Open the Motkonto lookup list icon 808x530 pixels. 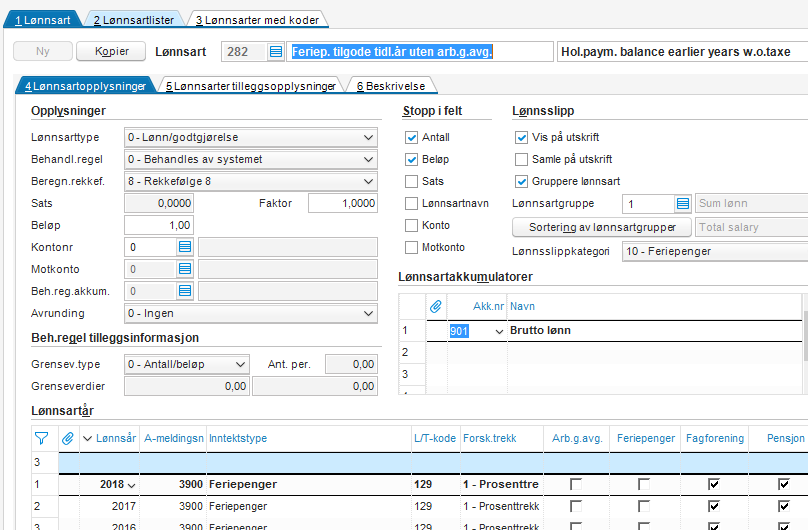pos(185,269)
